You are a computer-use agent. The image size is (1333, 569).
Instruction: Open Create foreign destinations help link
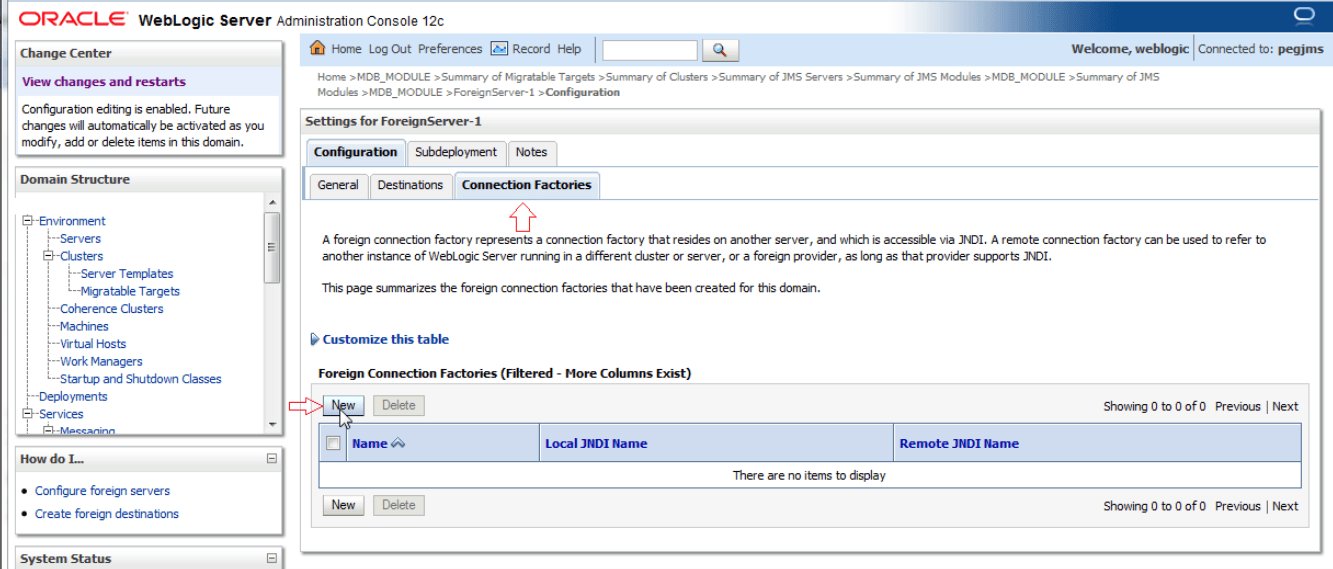[107, 514]
